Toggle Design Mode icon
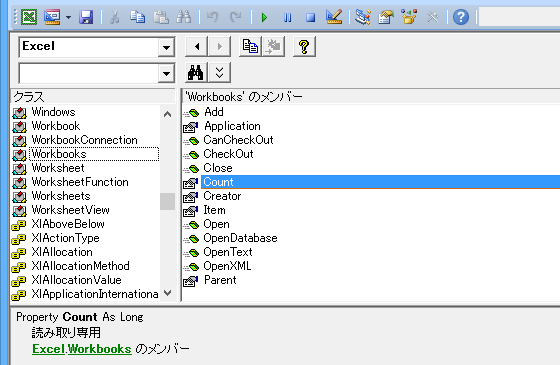The width and height of the screenshot is (560, 365). pyautogui.click(x=334, y=17)
